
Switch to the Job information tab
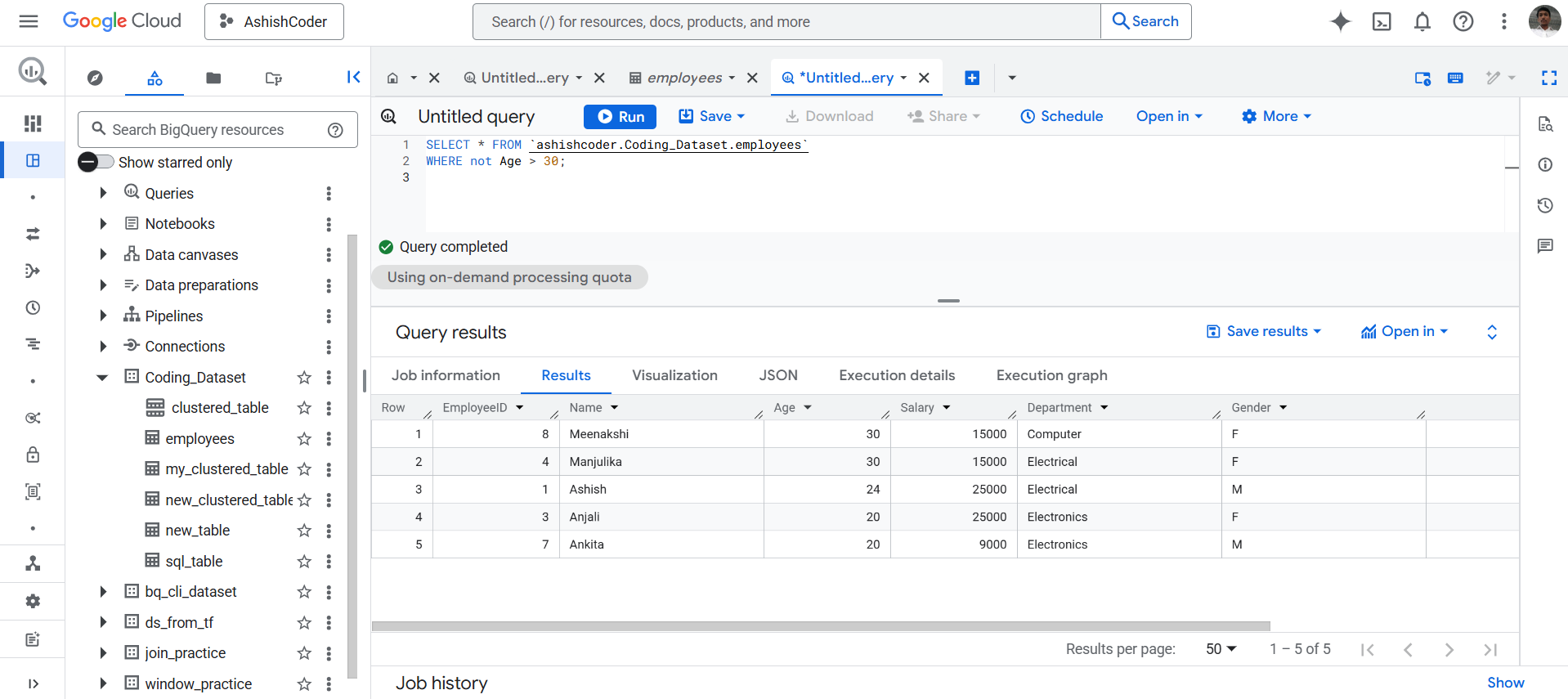tap(446, 375)
